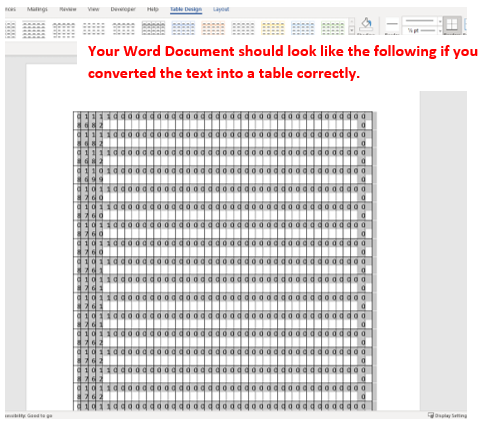Click Accessibility: Good to go status
This screenshot has height=435, width=494.
[x=29, y=416]
